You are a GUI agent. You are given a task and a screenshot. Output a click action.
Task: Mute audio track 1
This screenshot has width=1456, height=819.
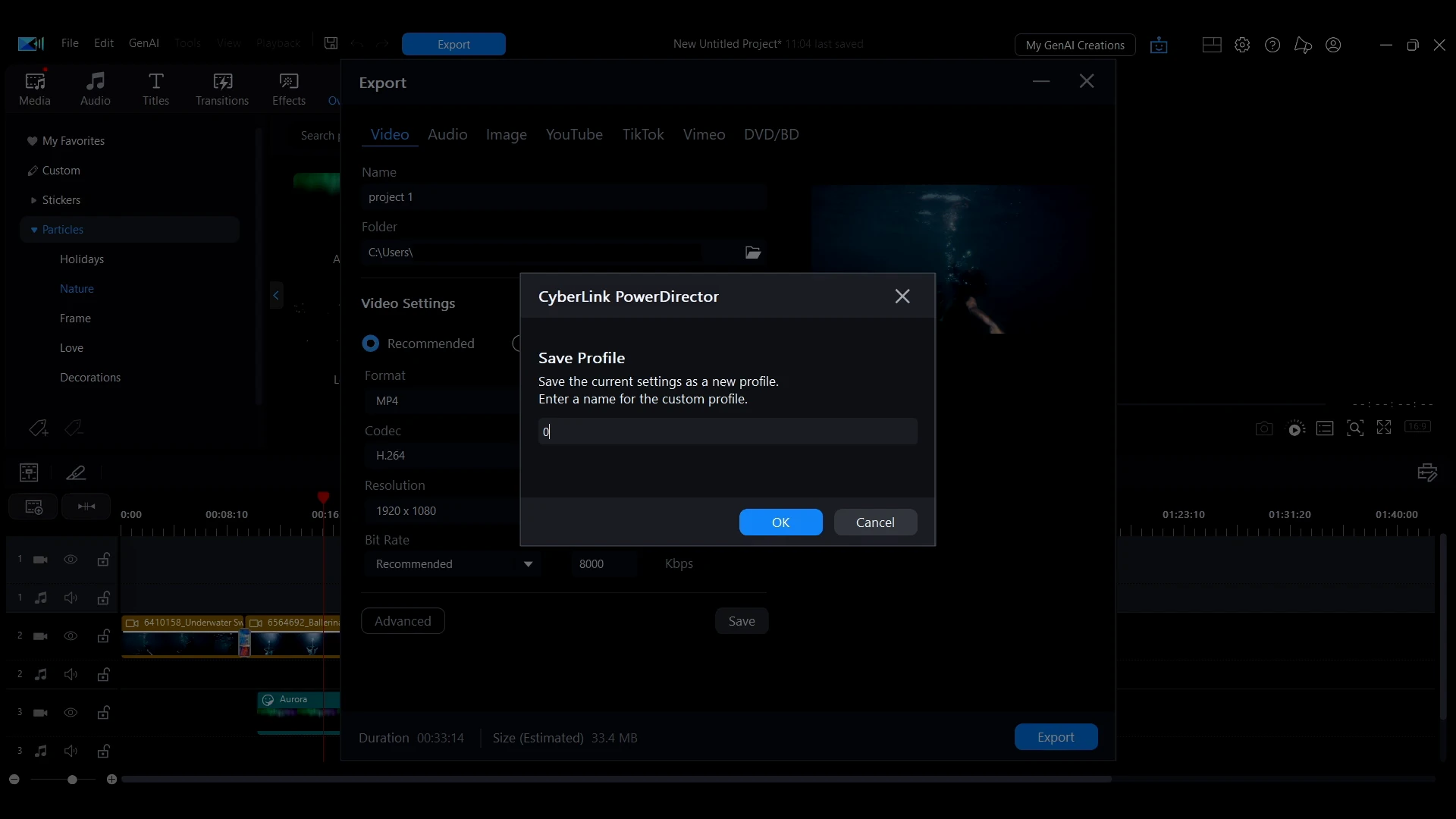[x=71, y=598]
